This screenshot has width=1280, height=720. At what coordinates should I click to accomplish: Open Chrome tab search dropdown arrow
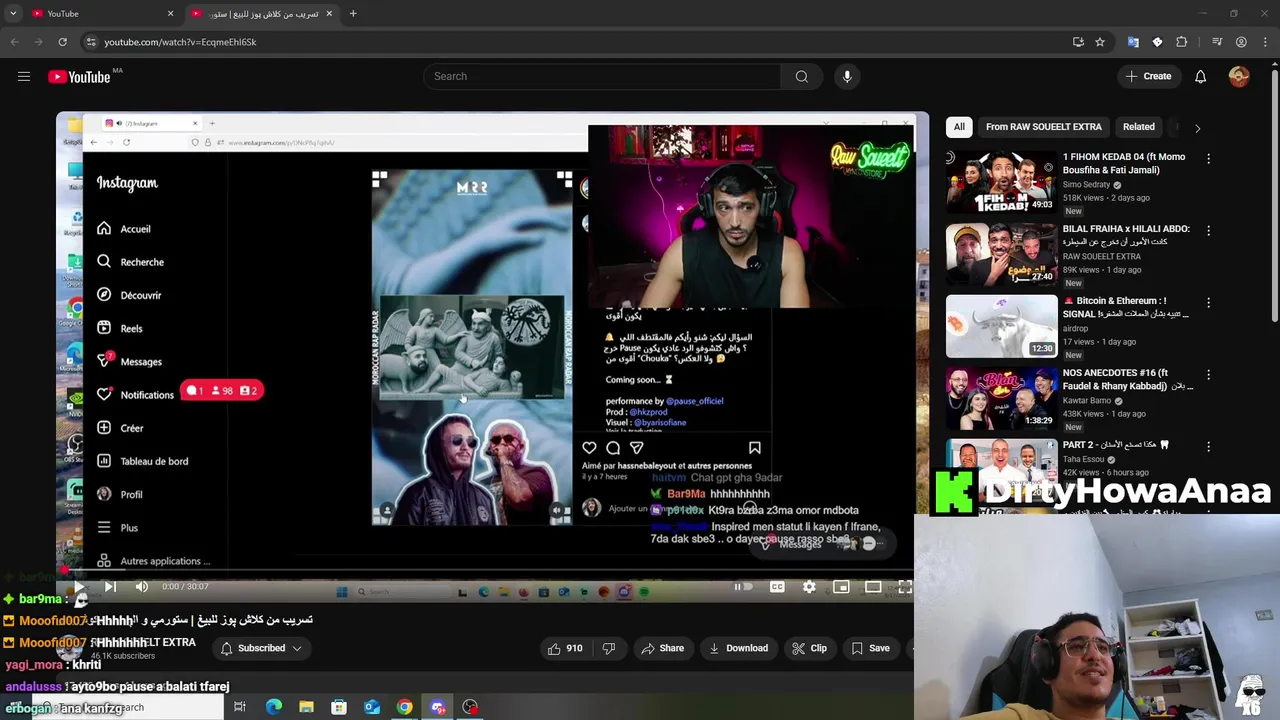pyautogui.click(x=13, y=13)
